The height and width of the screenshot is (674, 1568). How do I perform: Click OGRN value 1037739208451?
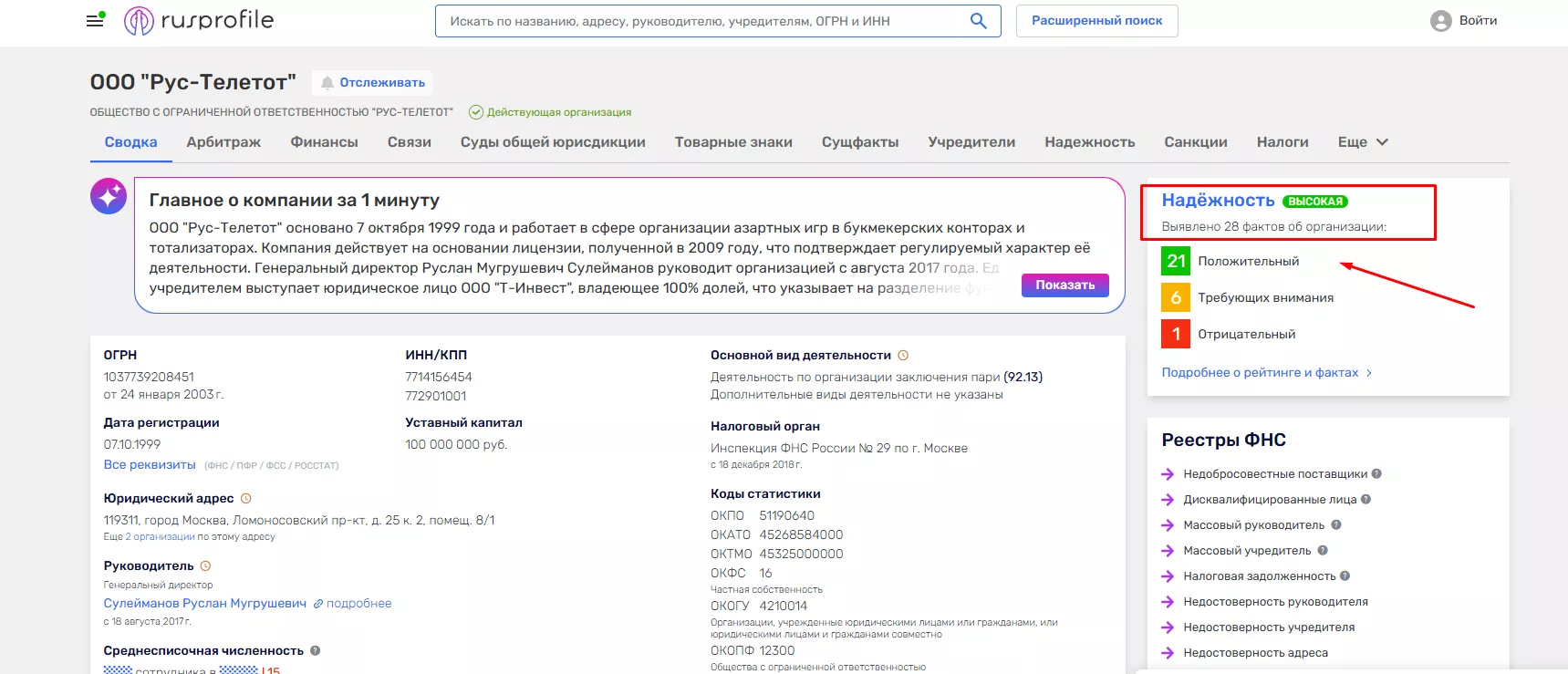point(149,378)
